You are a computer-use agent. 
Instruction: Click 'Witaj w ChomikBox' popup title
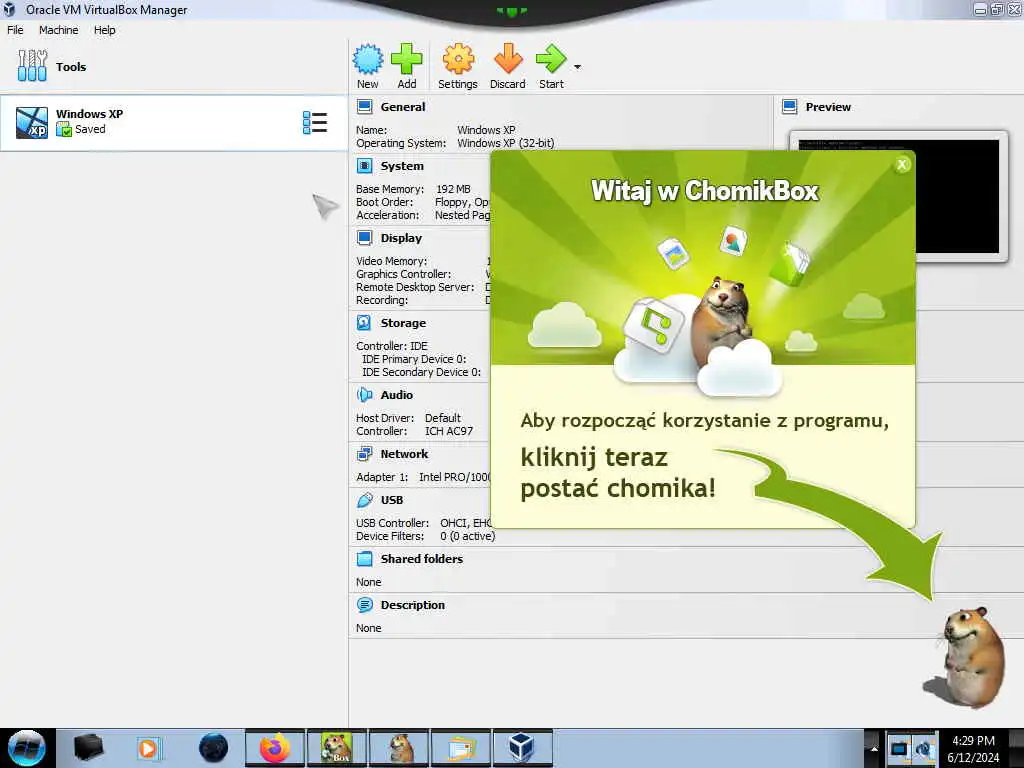[705, 191]
